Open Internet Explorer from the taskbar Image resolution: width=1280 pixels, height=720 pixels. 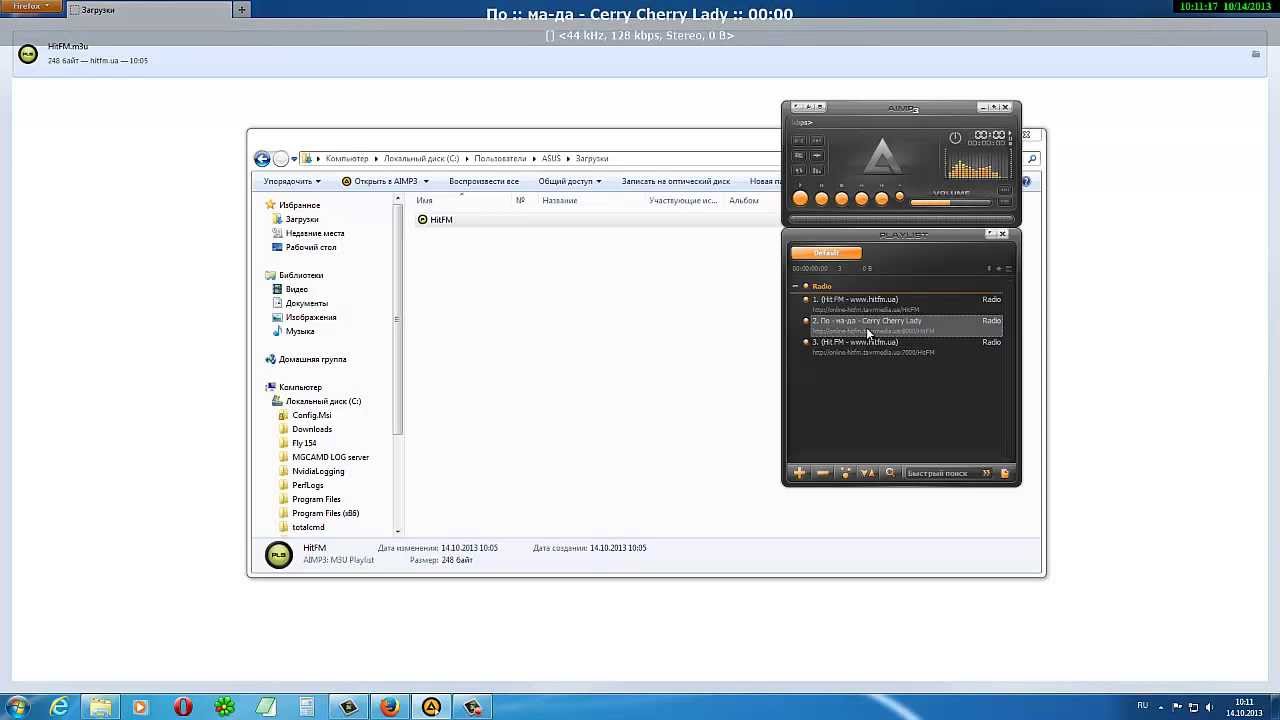60,707
